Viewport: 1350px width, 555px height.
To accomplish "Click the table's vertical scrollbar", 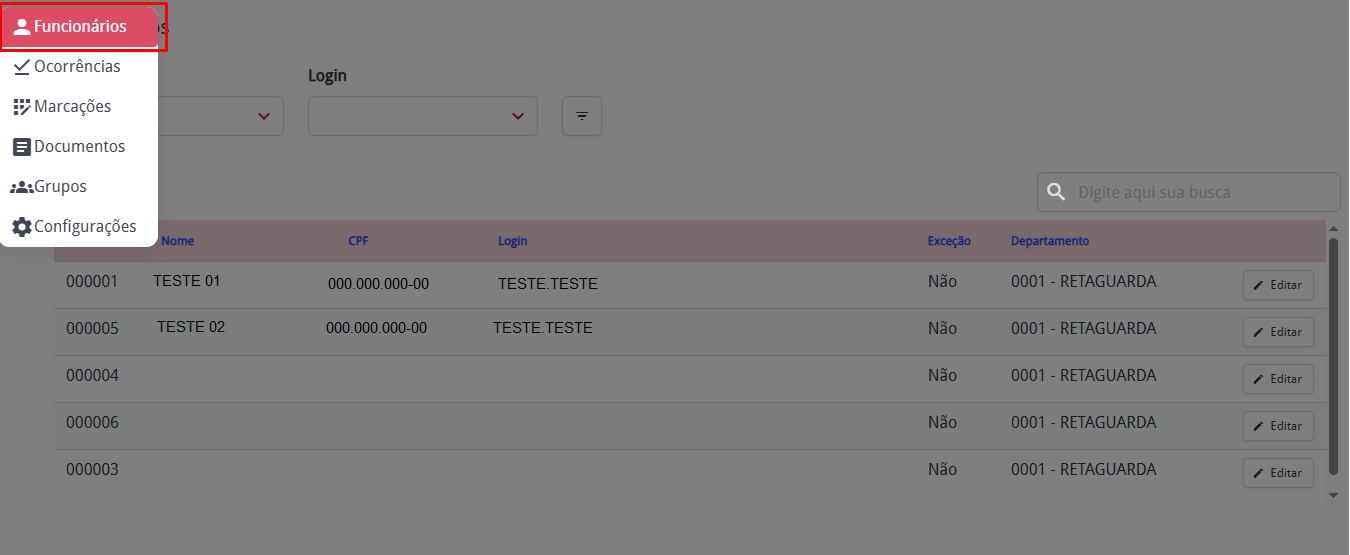I will click(1333, 355).
